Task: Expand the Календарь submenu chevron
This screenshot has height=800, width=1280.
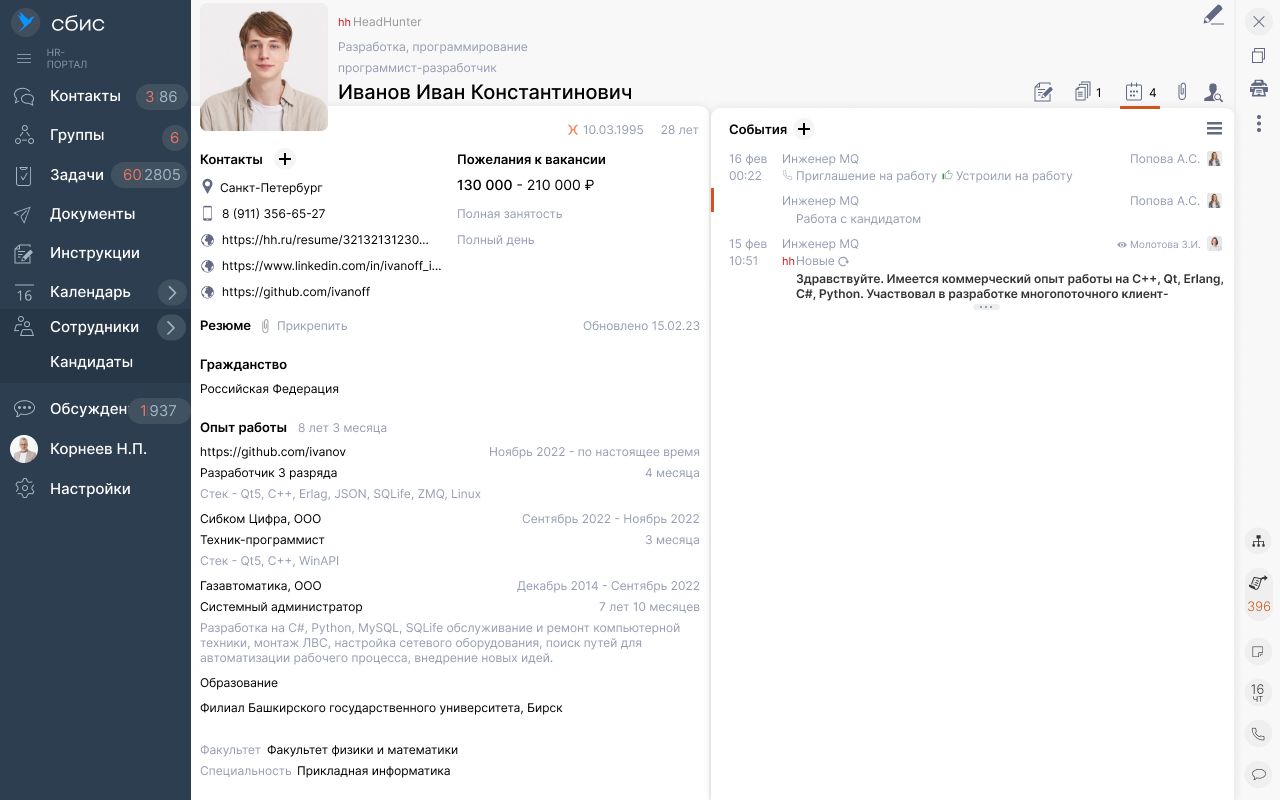Action: [171, 292]
